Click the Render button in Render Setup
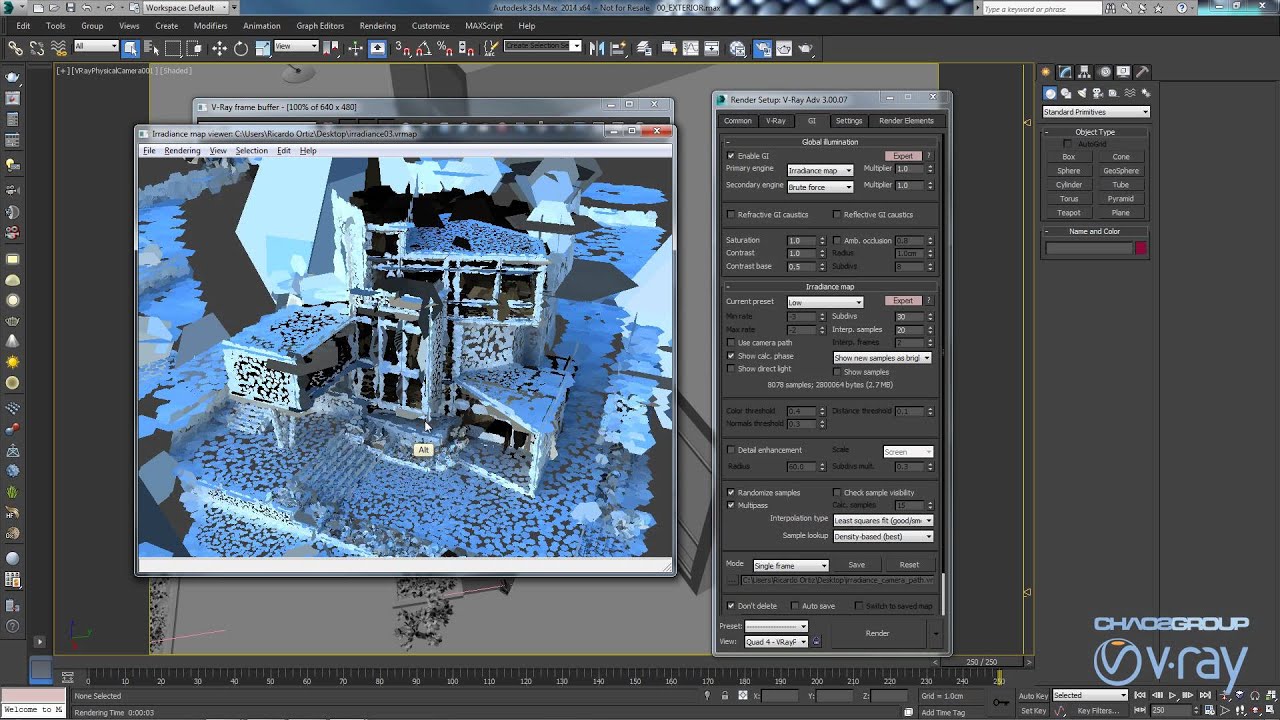 [877, 633]
